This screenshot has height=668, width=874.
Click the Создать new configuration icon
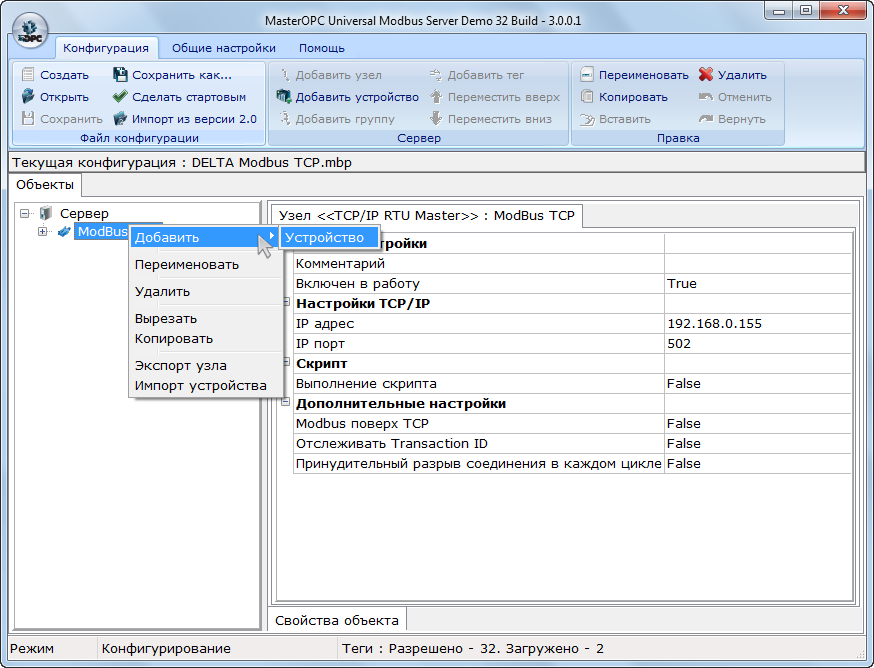click(x=28, y=75)
